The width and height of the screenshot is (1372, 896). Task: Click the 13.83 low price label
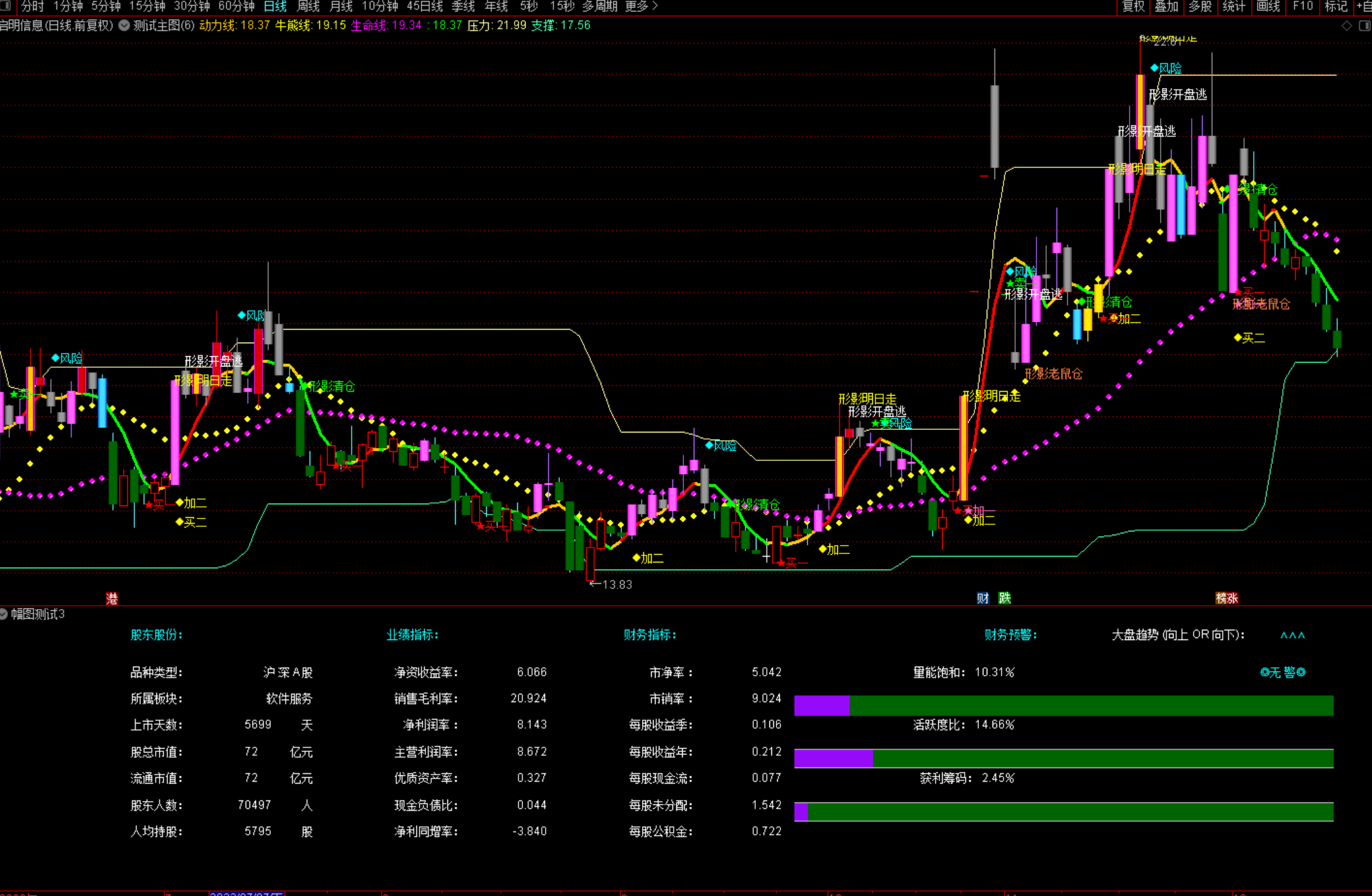point(616,584)
